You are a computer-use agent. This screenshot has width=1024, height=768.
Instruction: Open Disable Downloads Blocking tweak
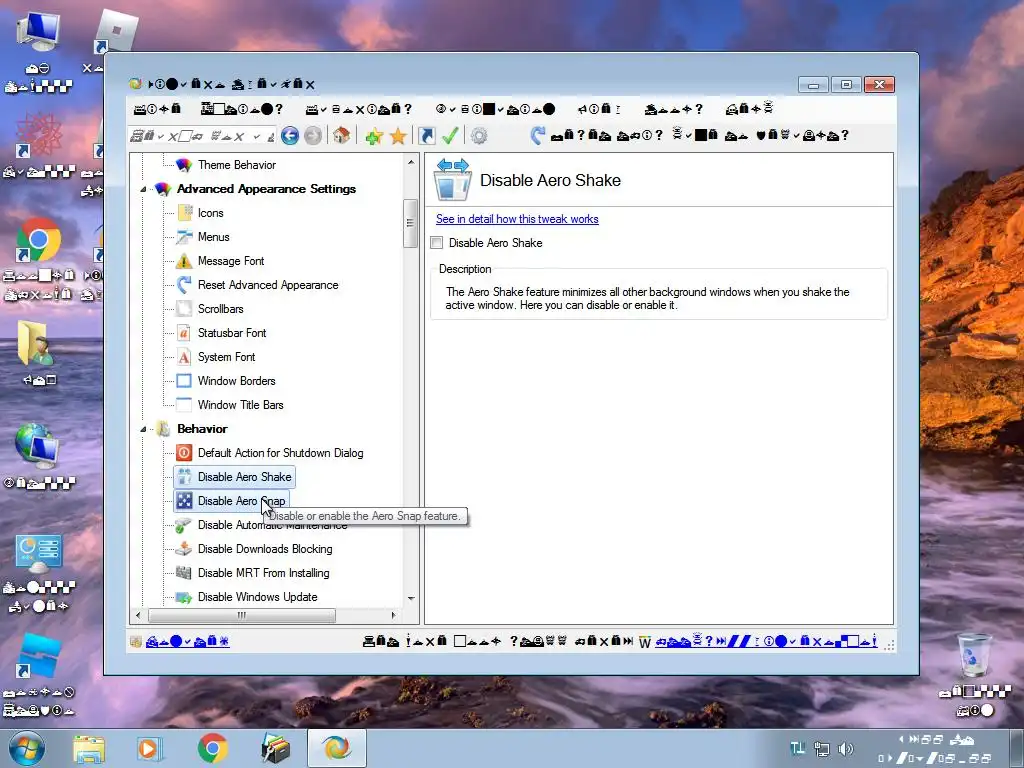pyautogui.click(x=264, y=549)
